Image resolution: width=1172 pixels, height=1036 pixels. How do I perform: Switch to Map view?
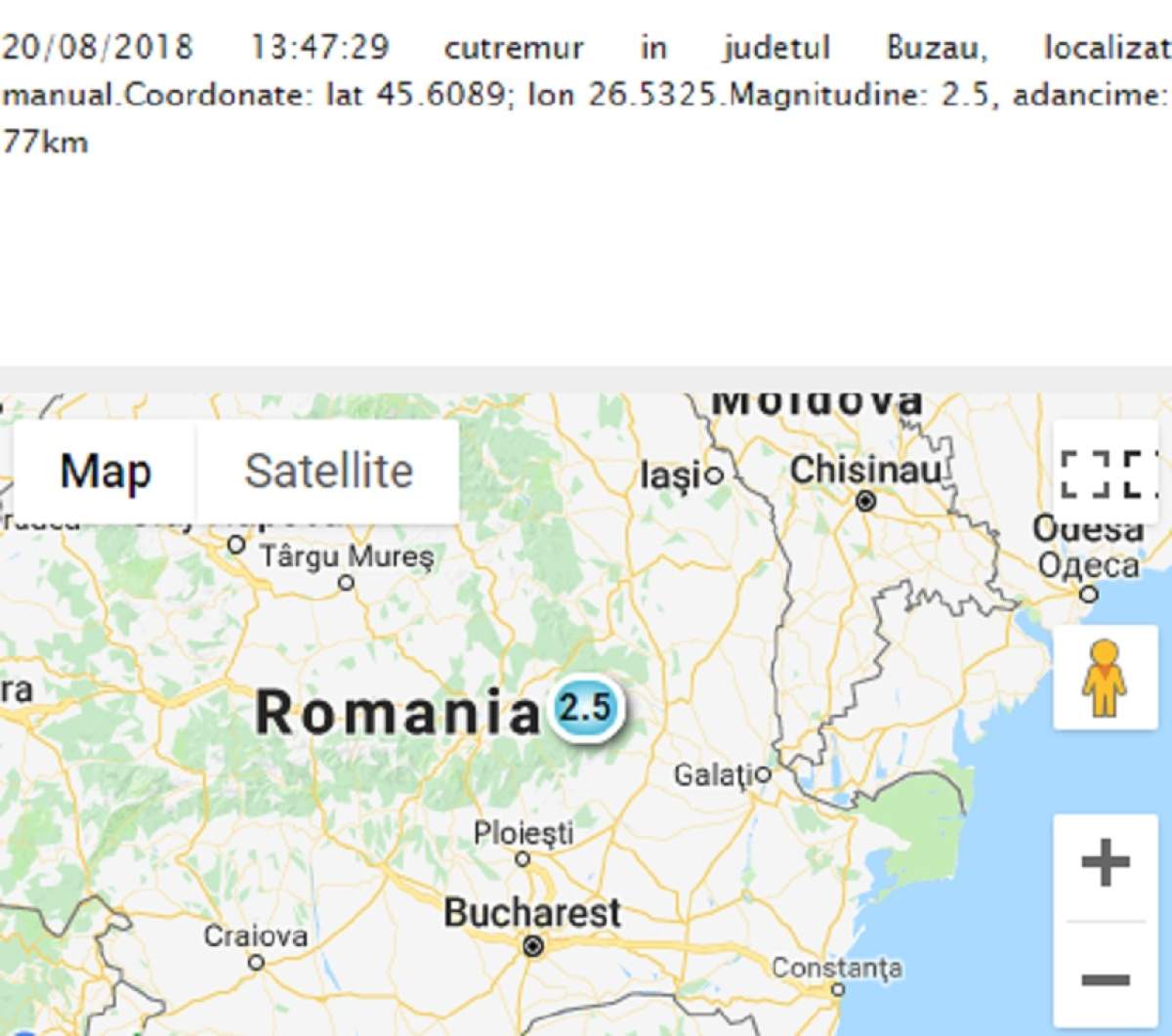[x=105, y=472]
